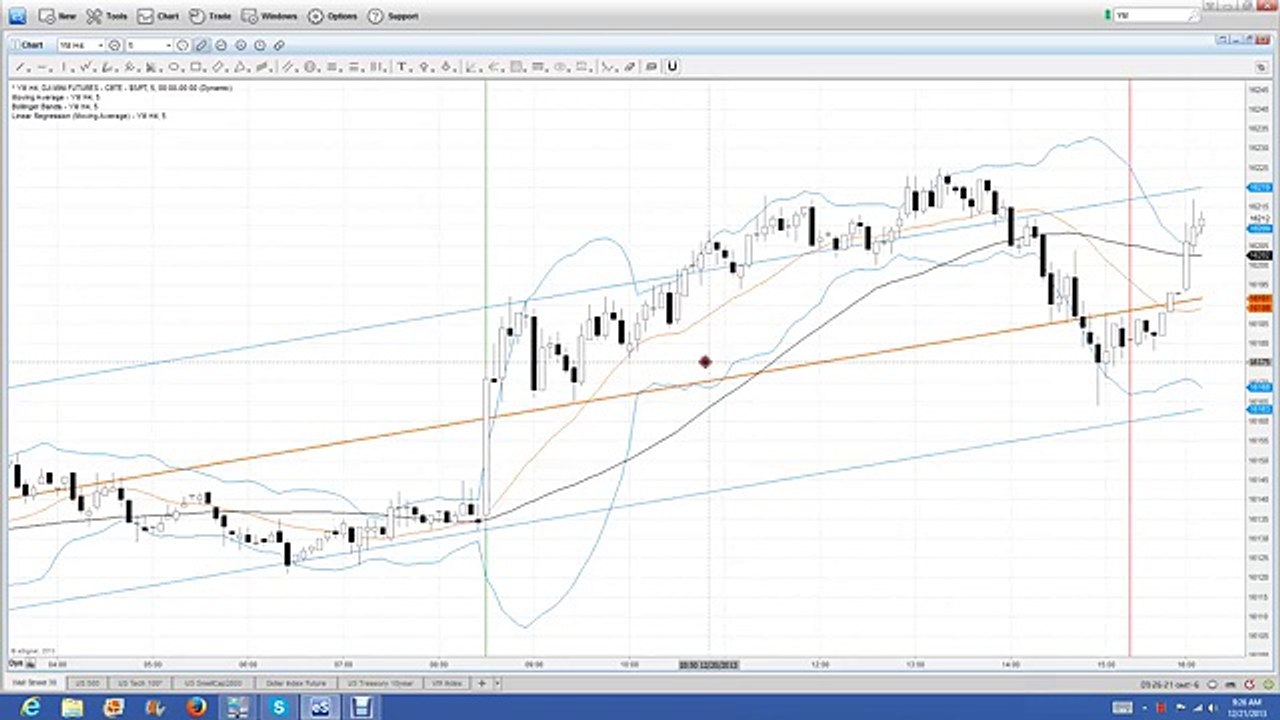The width and height of the screenshot is (1280, 720).
Task: Click the dark current price label on axis
Action: (1258, 256)
